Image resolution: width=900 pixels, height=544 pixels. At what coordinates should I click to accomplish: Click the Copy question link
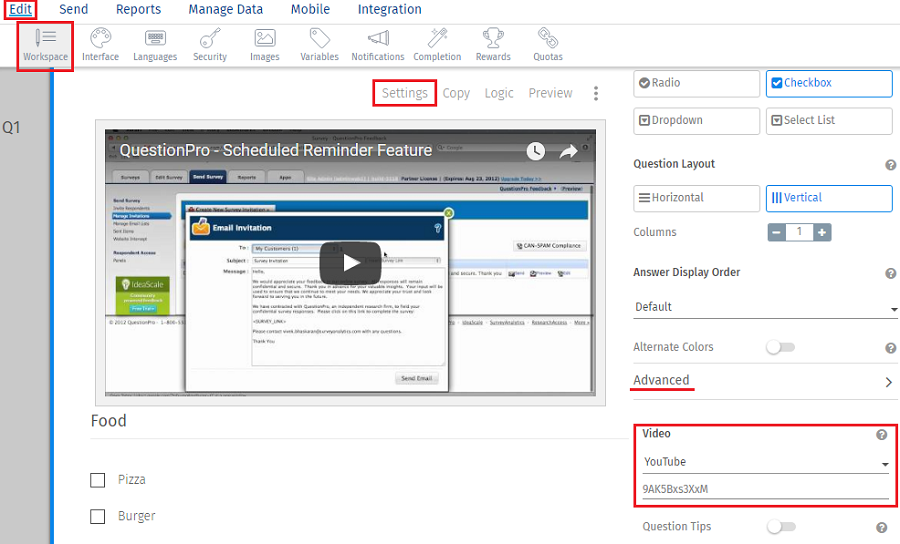(x=456, y=93)
